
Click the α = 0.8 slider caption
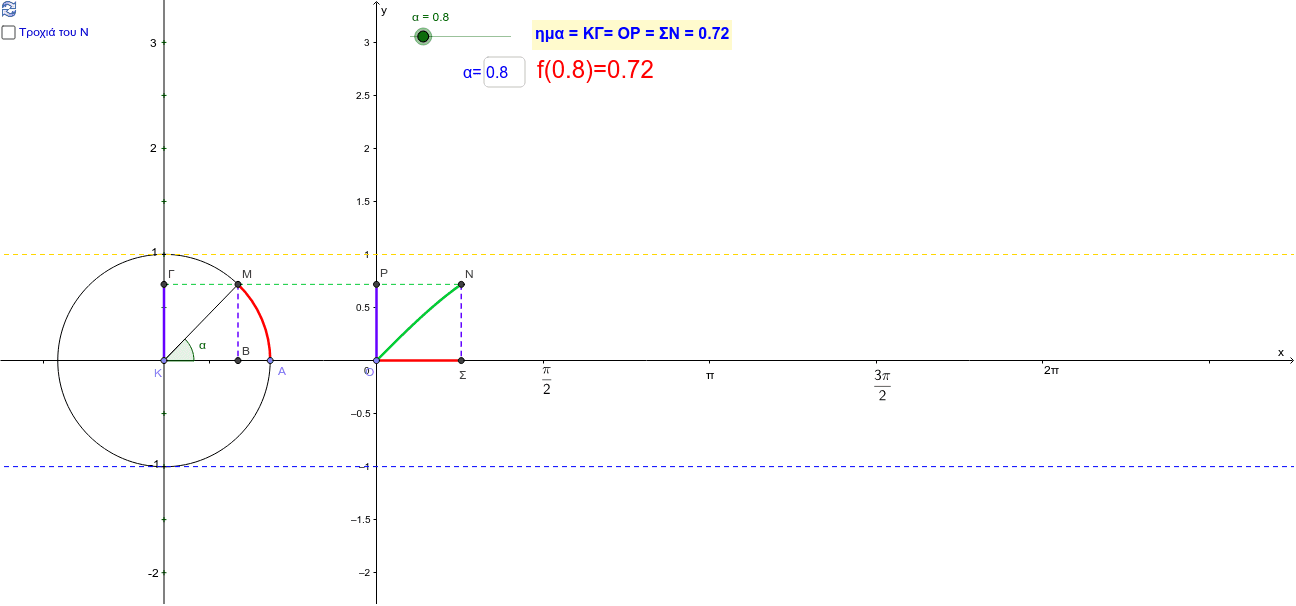(x=430, y=17)
